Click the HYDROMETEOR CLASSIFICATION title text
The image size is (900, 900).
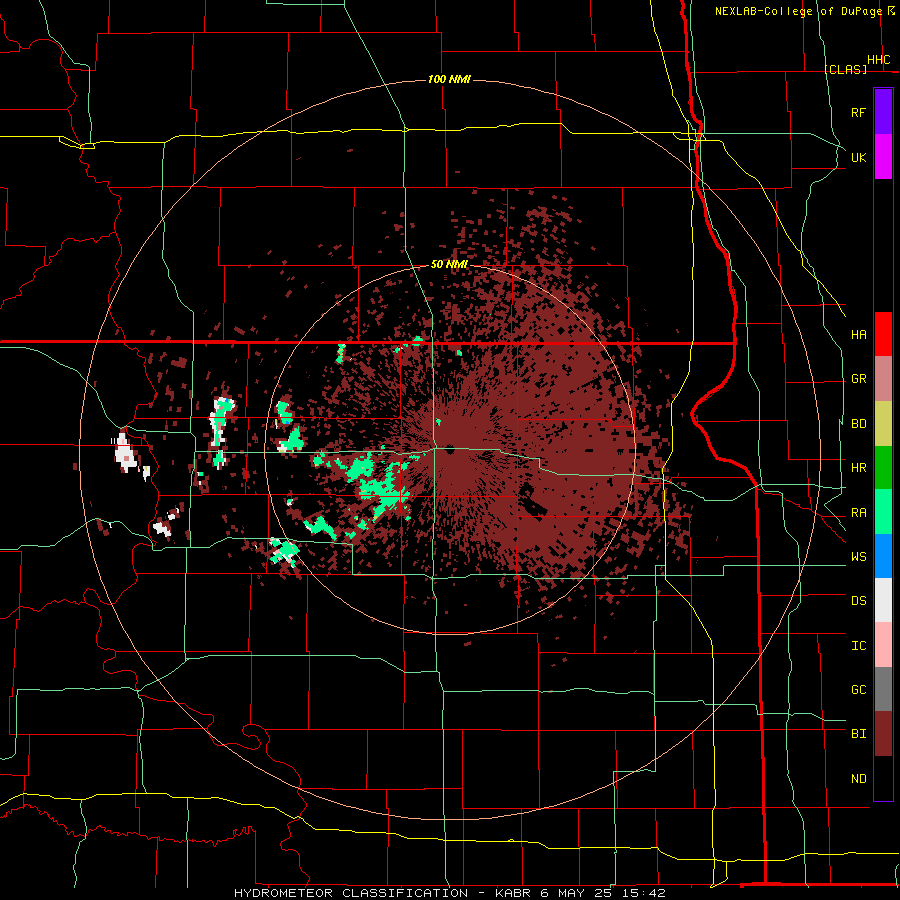click(351, 893)
